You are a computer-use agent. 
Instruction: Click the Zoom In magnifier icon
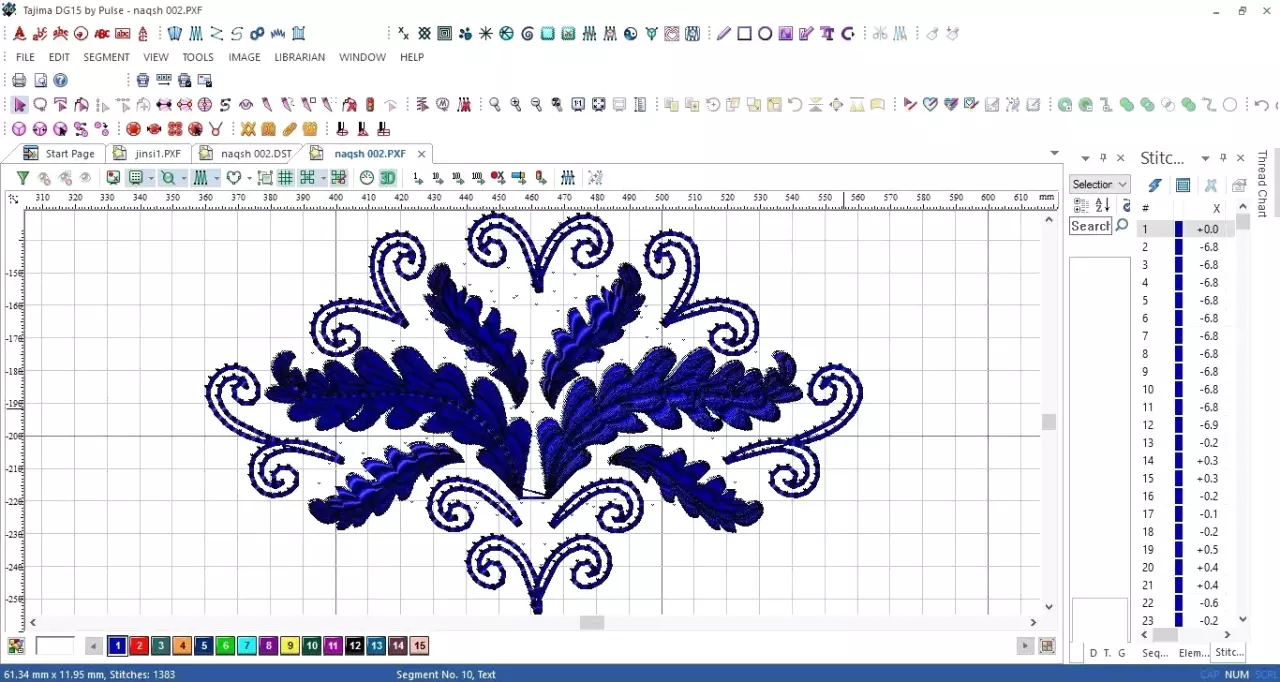tap(515, 104)
